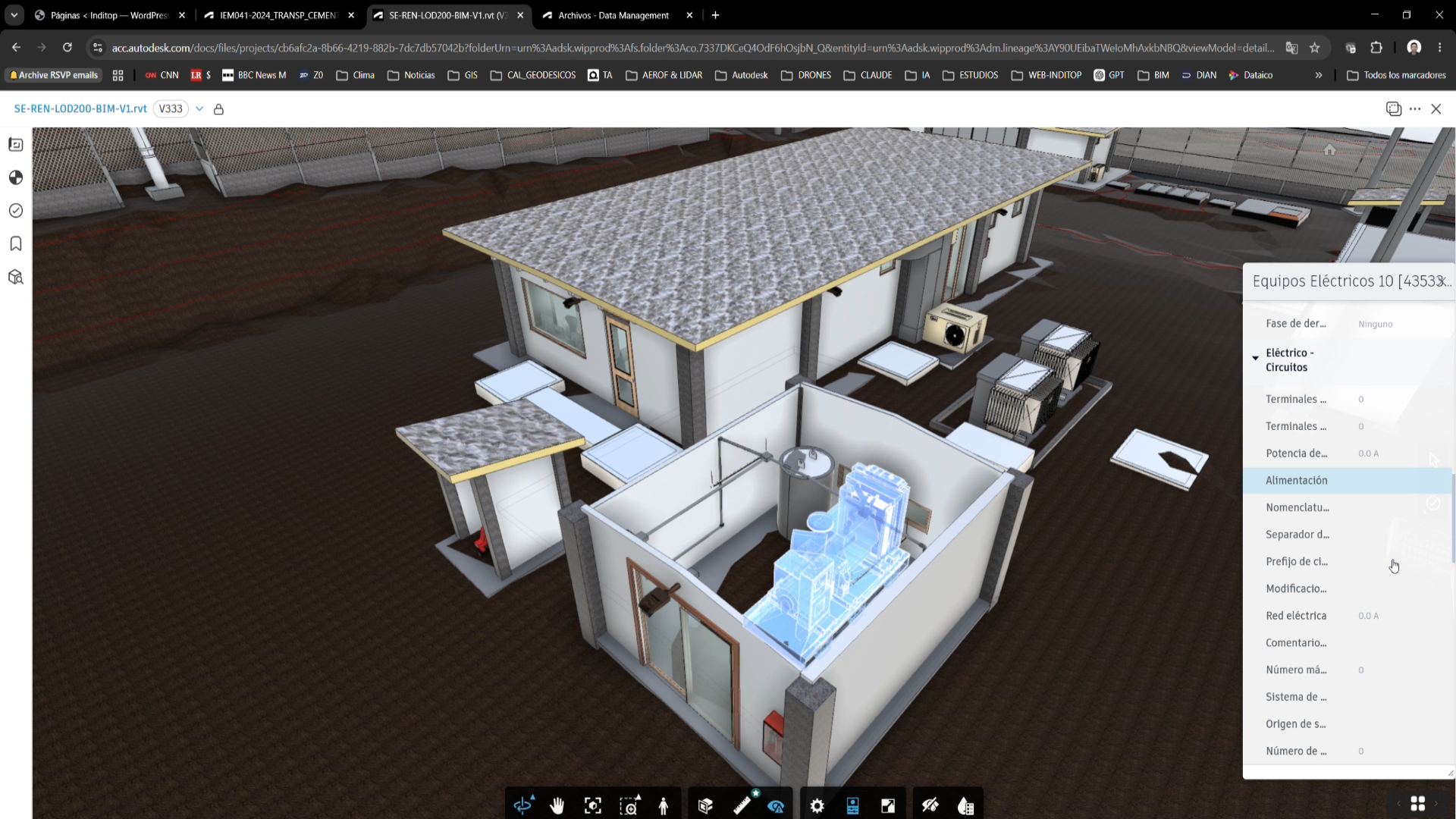The image size is (1456, 819).
Task: Open the bookmark icon in left sidebar
Action: 16,243
